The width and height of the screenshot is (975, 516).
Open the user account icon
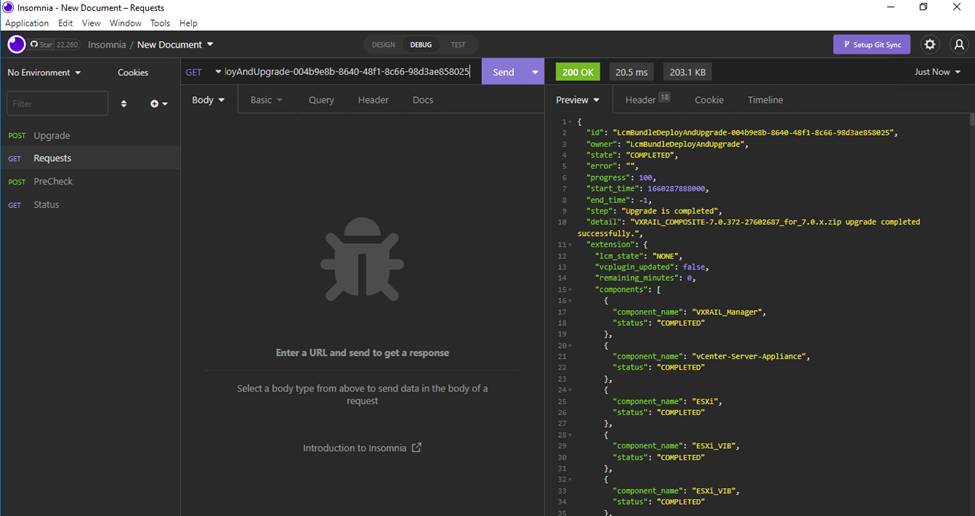click(x=959, y=44)
